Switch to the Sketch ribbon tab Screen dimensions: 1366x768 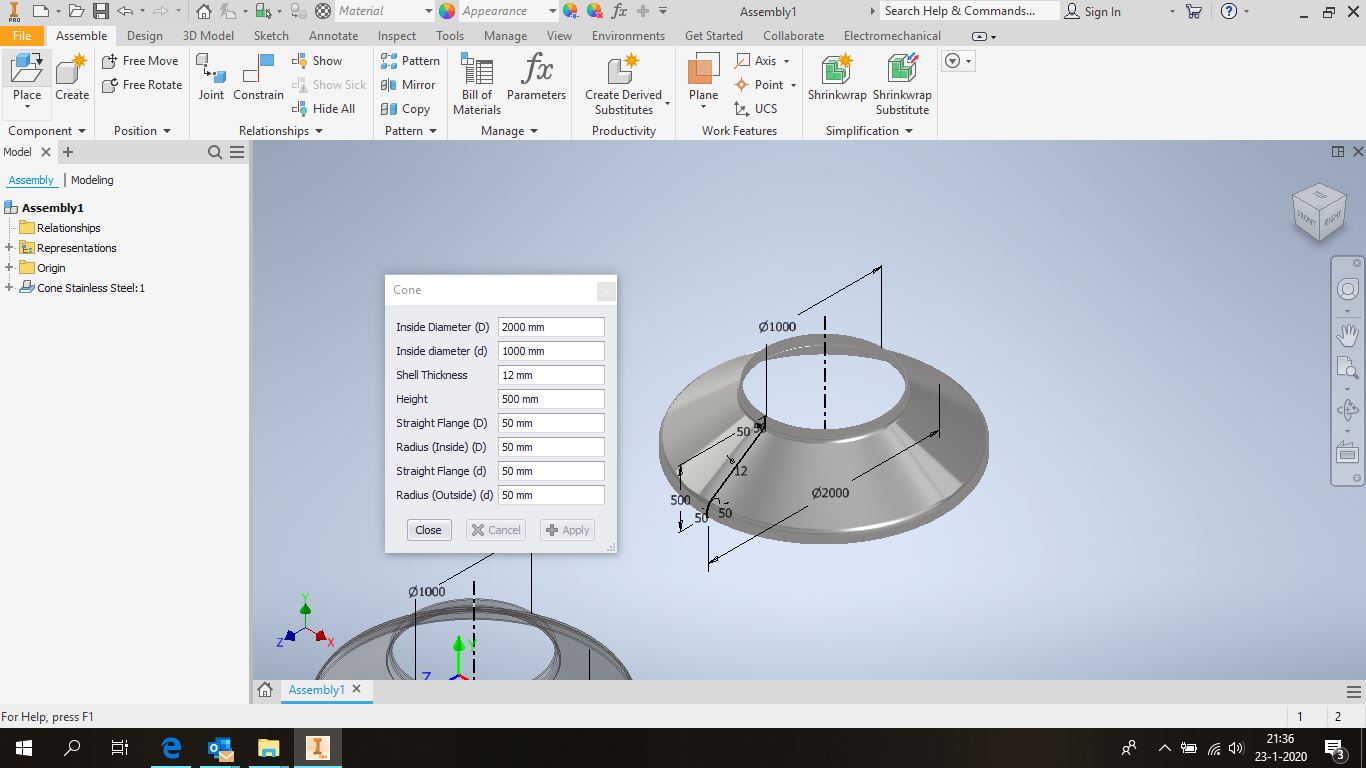pyautogui.click(x=271, y=36)
